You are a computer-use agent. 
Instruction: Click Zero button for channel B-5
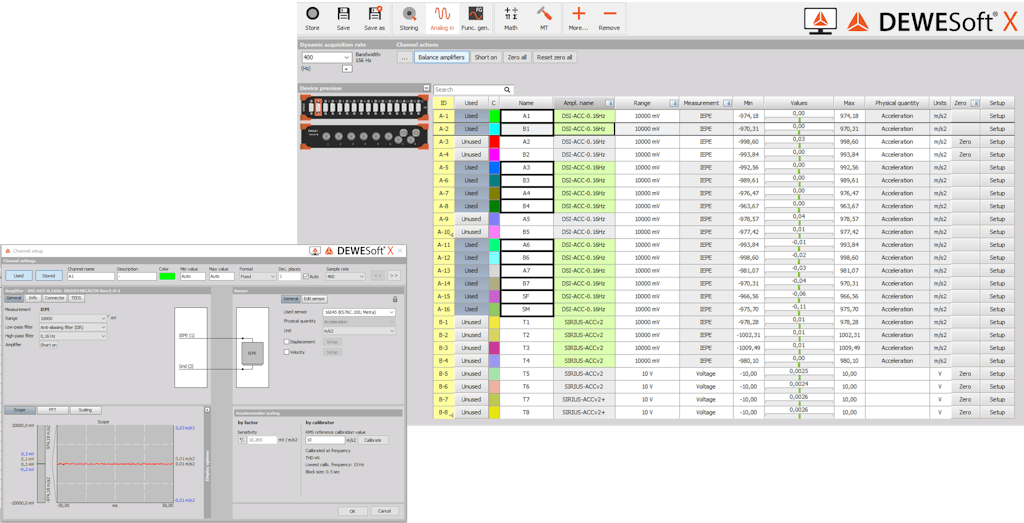tap(965, 373)
